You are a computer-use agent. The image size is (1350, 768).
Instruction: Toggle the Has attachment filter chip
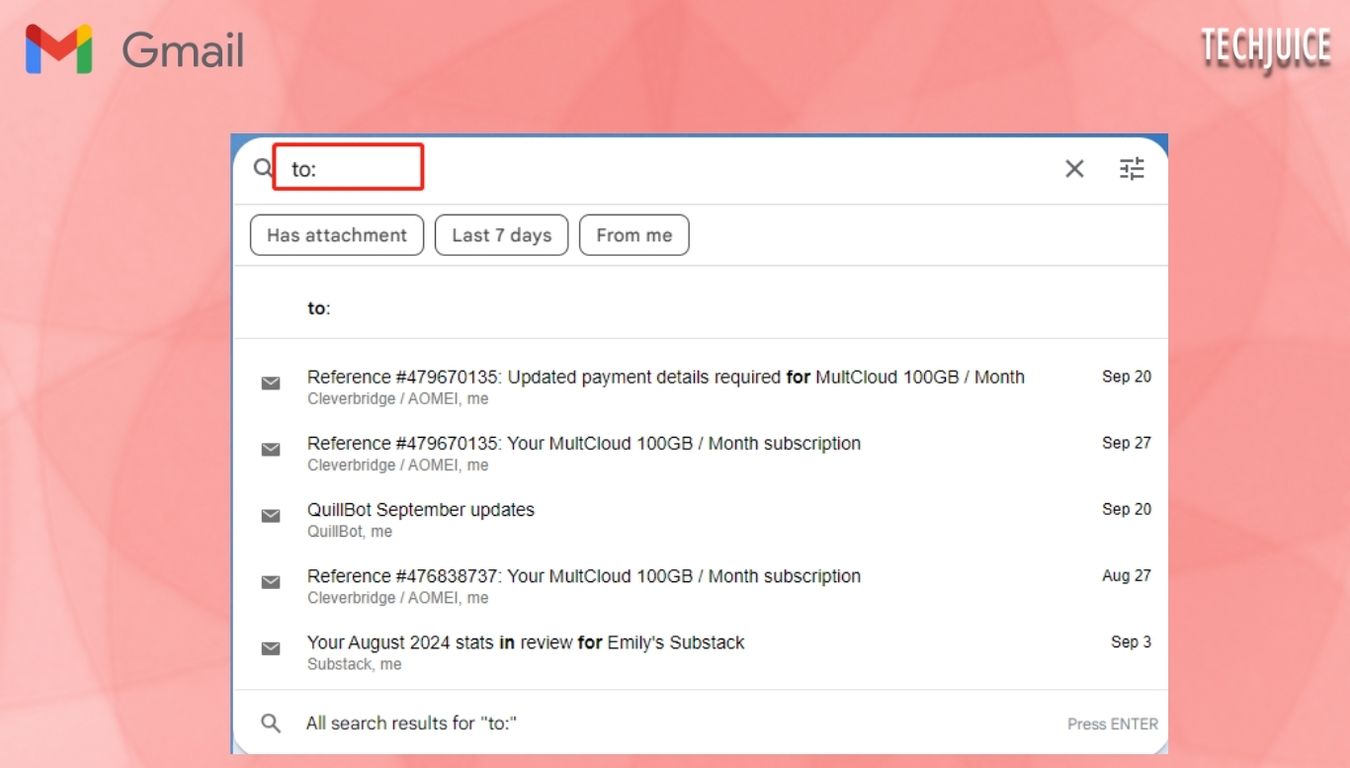click(336, 235)
